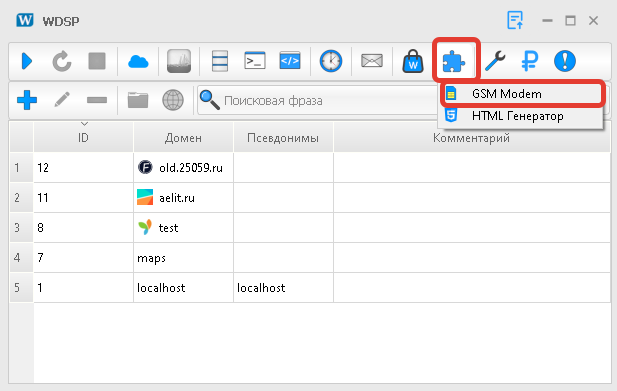Select GSM Modem from the plugins menu
The width and height of the screenshot is (617, 391).
(x=520, y=94)
